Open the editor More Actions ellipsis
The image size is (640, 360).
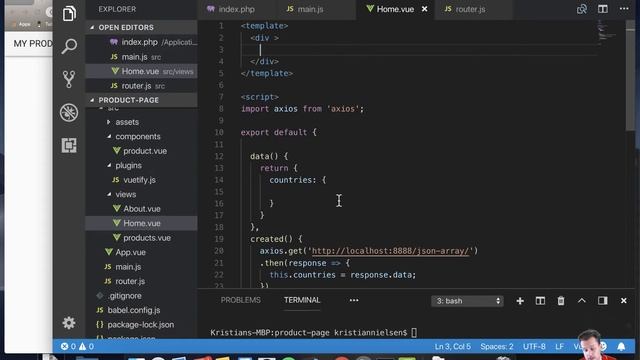pyautogui.click(x=624, y=9)
